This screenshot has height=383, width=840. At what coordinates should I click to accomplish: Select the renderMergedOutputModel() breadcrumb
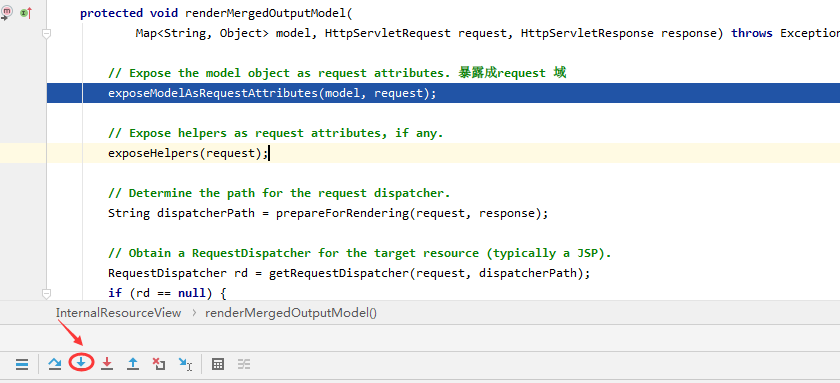point(291,313)
